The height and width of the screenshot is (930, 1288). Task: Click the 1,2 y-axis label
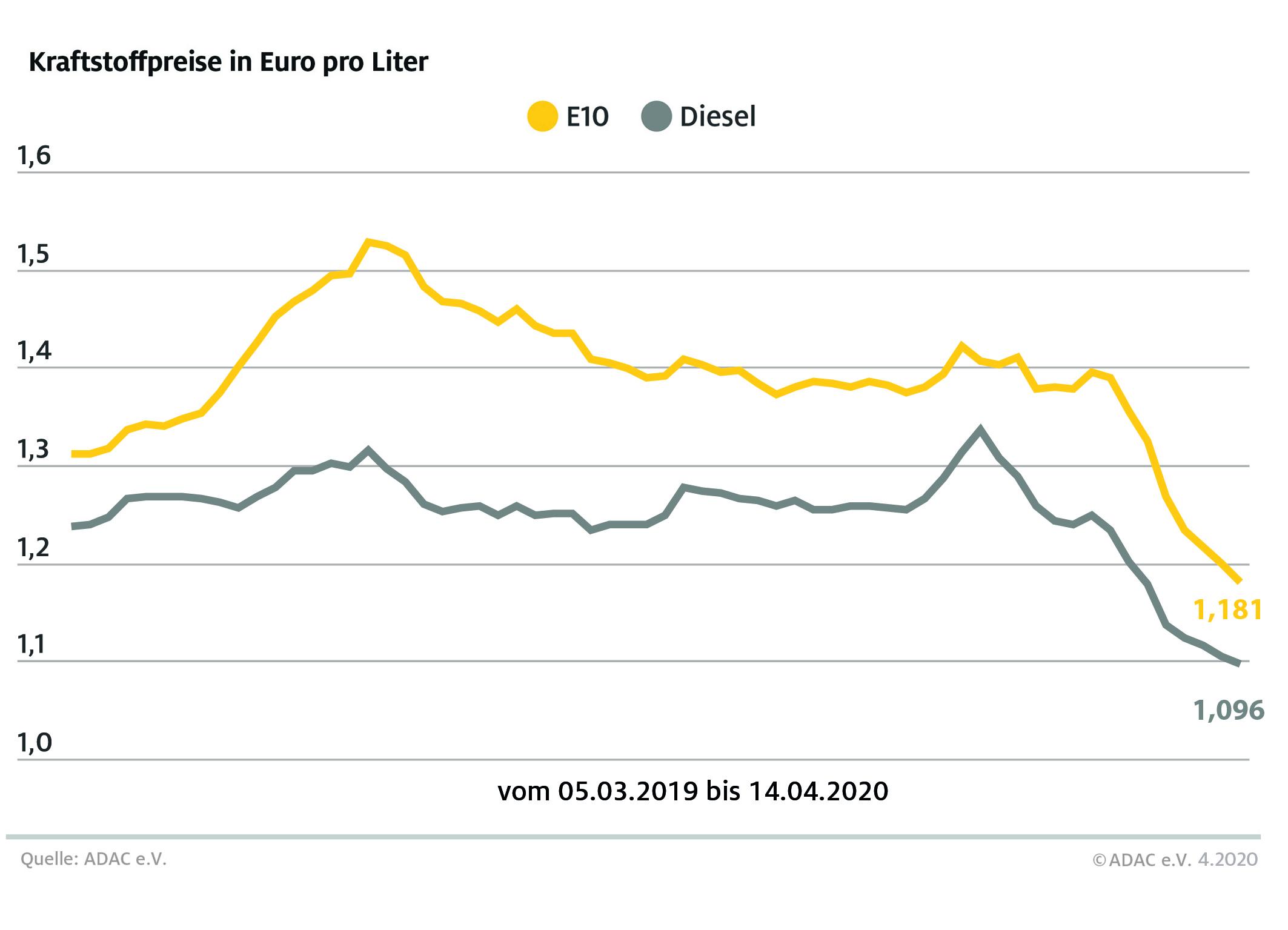point(35,548)
